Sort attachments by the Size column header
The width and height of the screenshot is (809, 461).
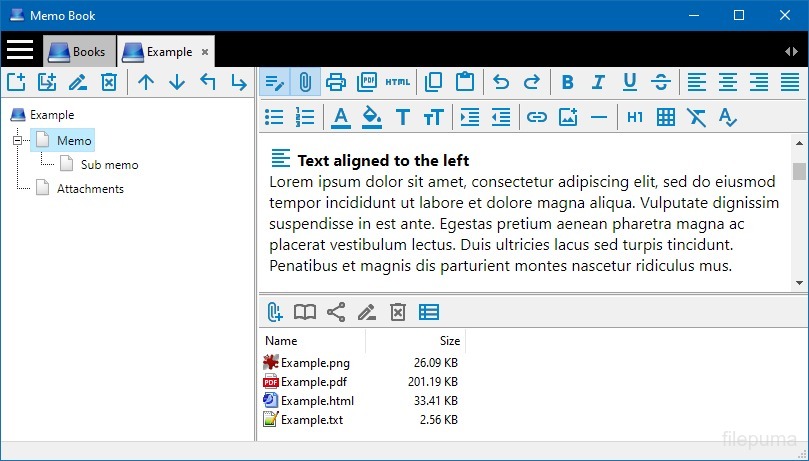click(x=415, y=341)
